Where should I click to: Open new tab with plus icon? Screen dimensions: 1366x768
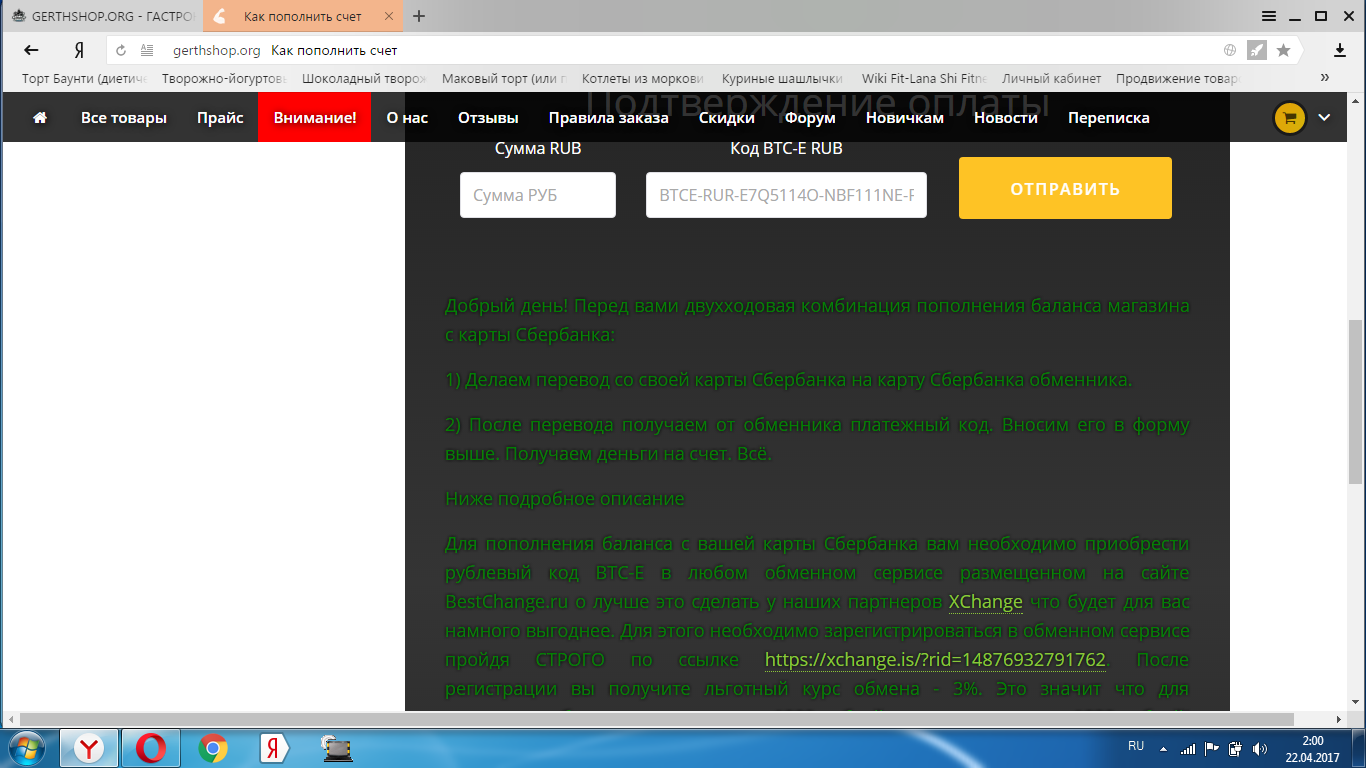point(419,16)
